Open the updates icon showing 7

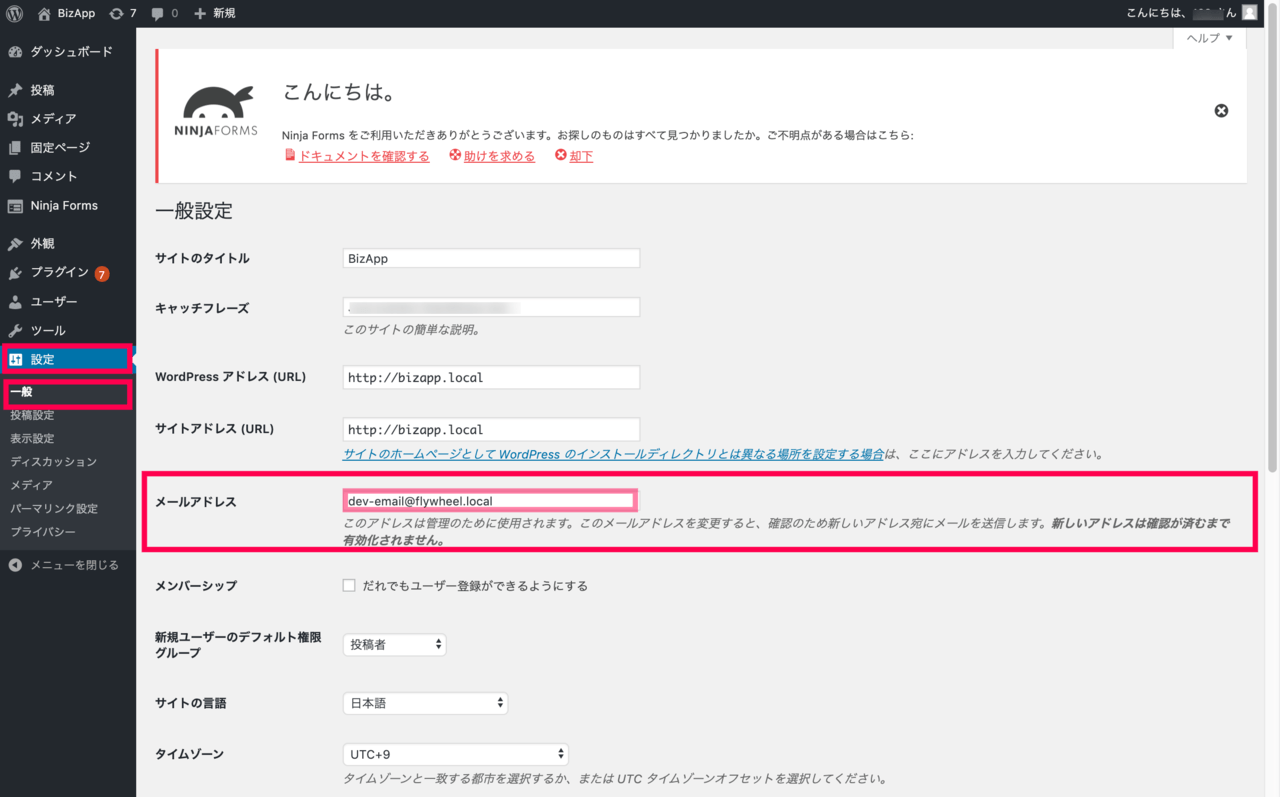tap(123, 14)
